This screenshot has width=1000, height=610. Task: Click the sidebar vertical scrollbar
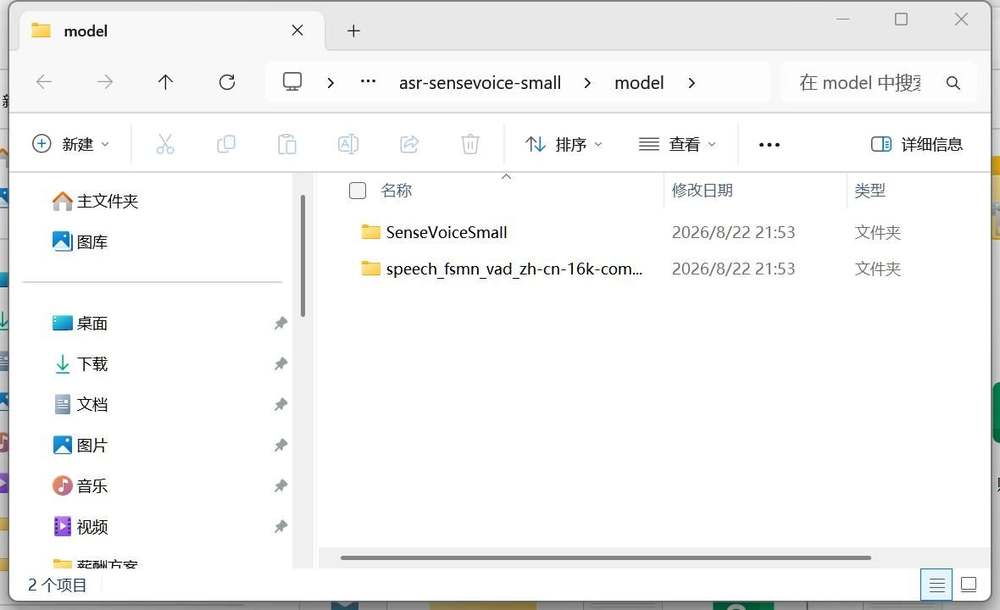point(302,255)
